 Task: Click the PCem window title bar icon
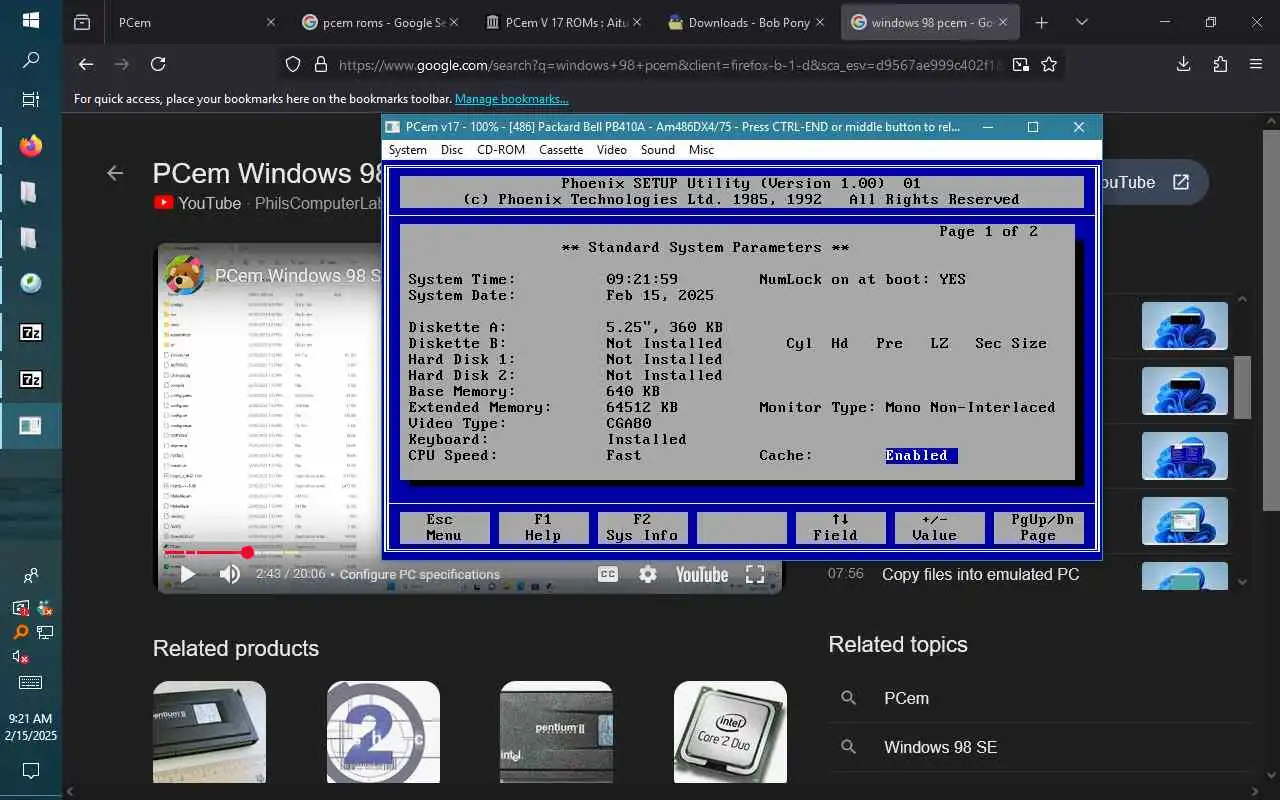pyautogui.click(x=394, y=127)
